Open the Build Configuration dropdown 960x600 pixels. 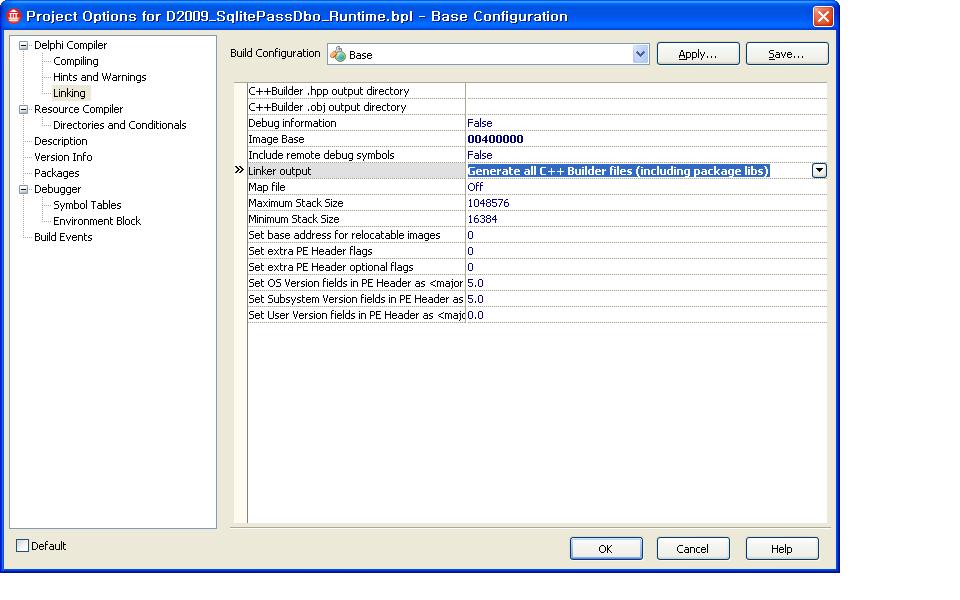(640, 54)
